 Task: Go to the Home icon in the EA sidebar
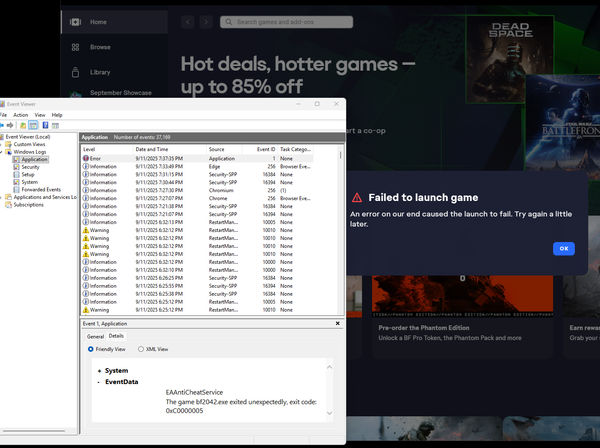tap(75, 22)
